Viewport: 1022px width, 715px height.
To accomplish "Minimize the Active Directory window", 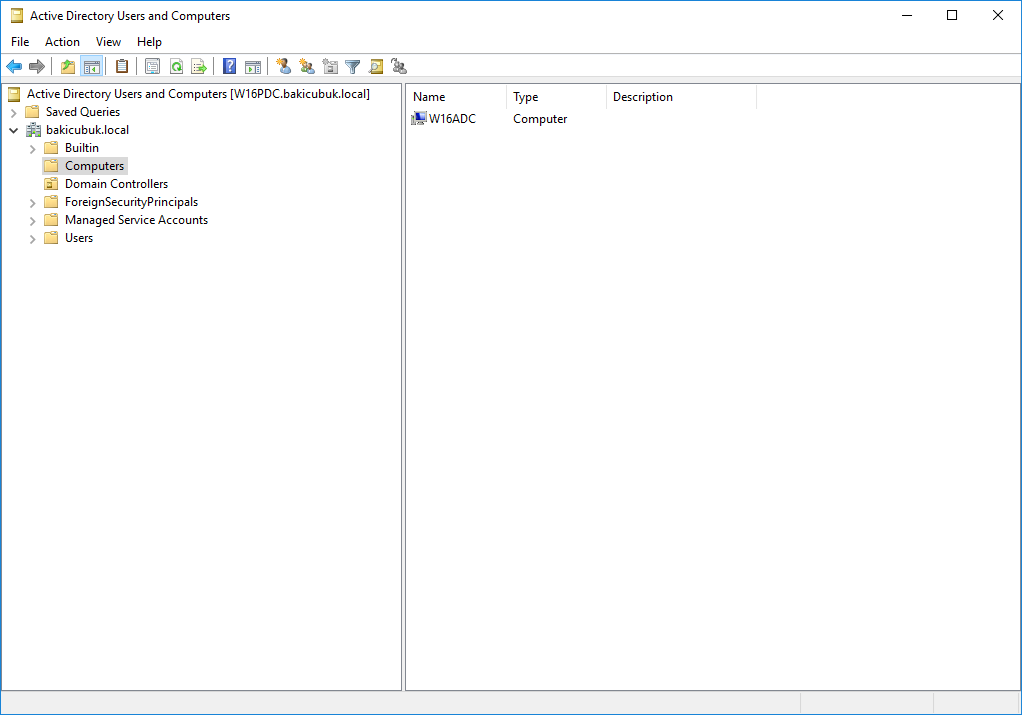I will click(907, 15).
